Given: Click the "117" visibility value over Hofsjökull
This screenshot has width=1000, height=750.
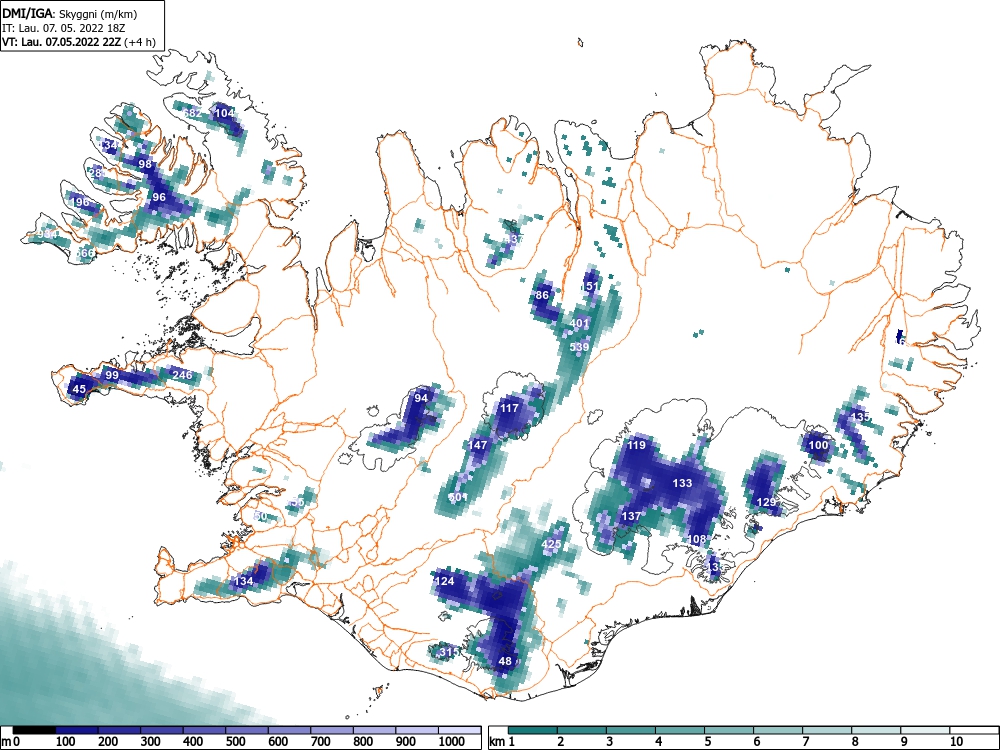Looking at the screenshot, I should 509,408.
